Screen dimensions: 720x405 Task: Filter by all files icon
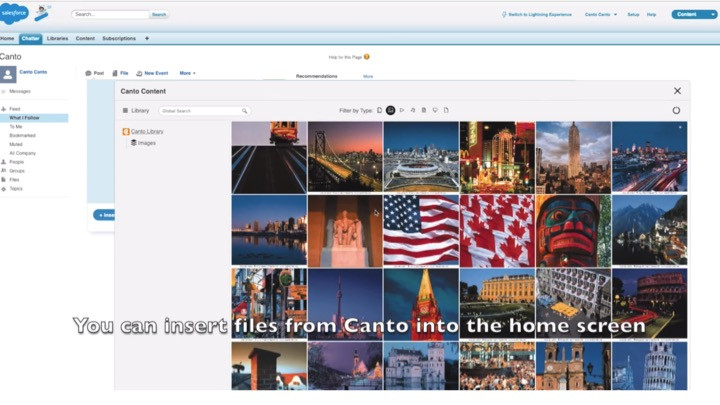click(x=379, y=110)
